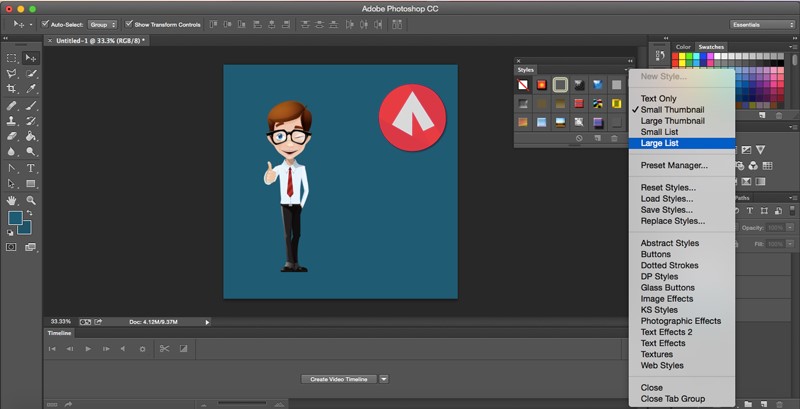
Task: Select the Pen tool
Action: [x=11, y=168]
